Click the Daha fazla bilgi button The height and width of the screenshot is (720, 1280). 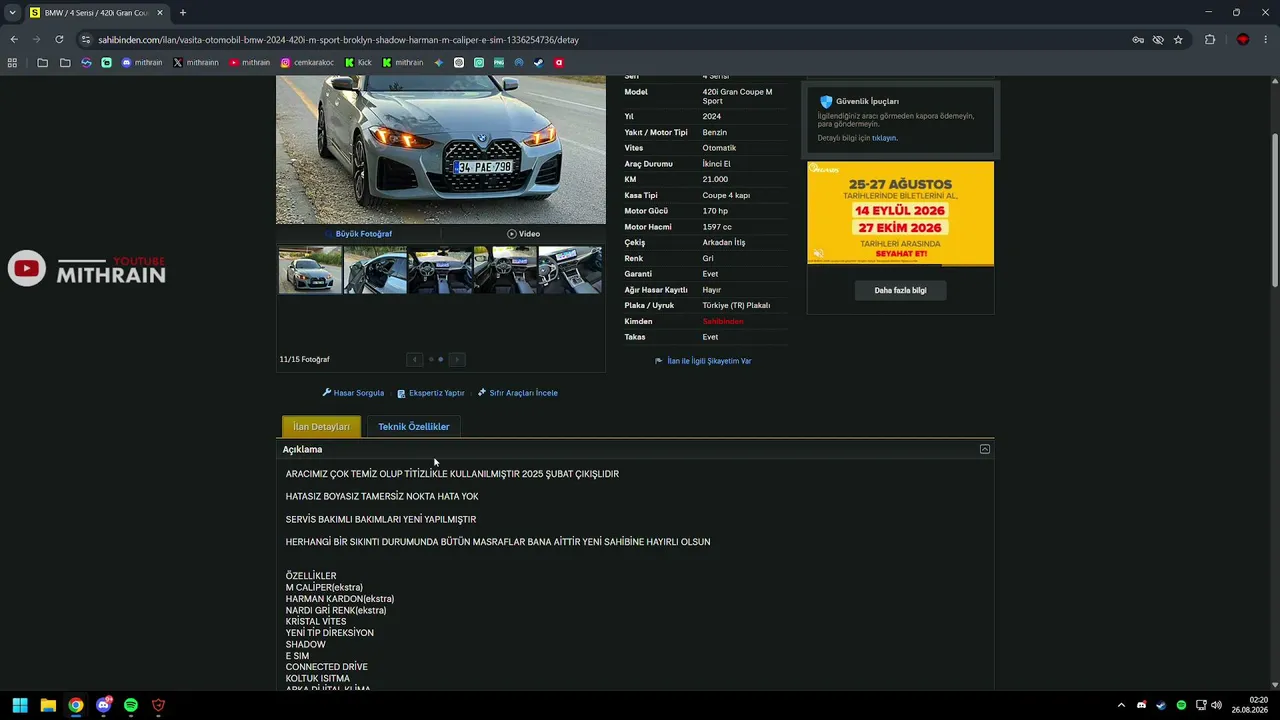900,290
